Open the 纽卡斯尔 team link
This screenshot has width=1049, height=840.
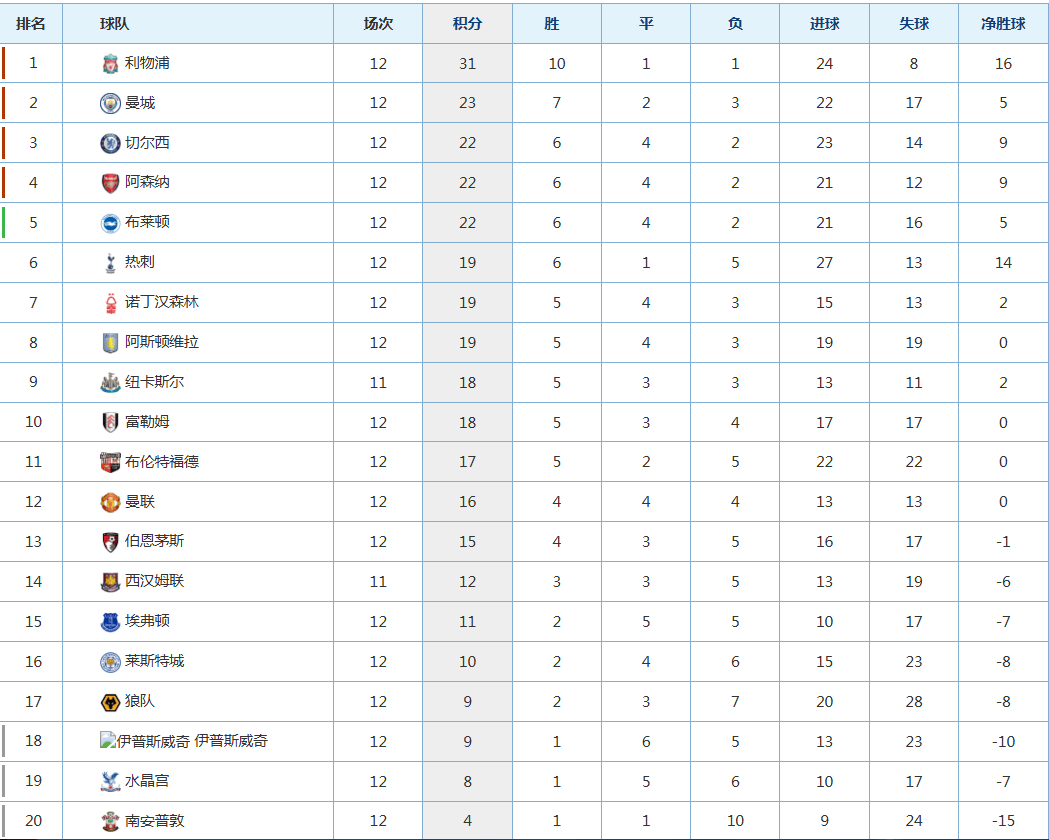[x=154, y=382]
